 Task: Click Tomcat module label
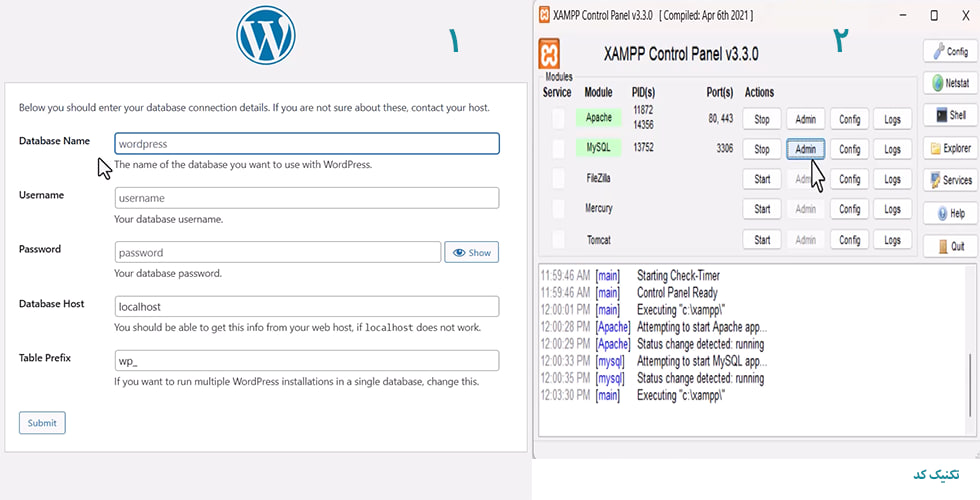point(599,240)
